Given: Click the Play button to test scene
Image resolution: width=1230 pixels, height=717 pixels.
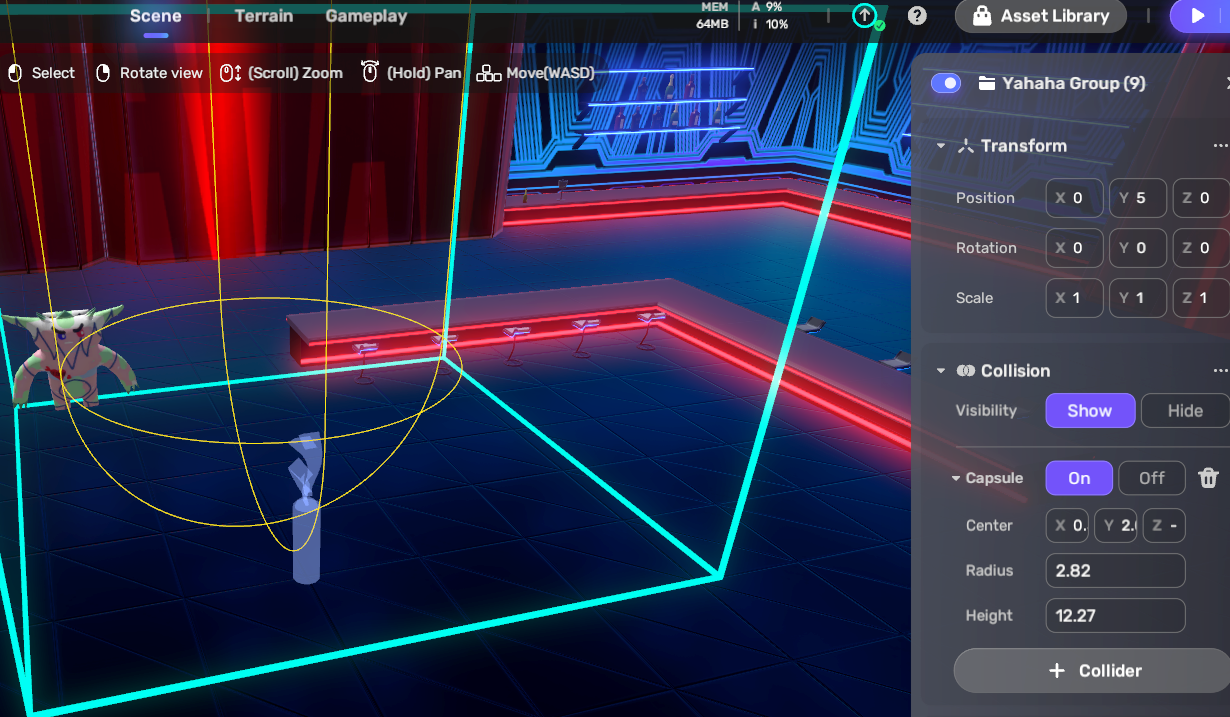Looking at the screenshot, I should [1197, 16].
